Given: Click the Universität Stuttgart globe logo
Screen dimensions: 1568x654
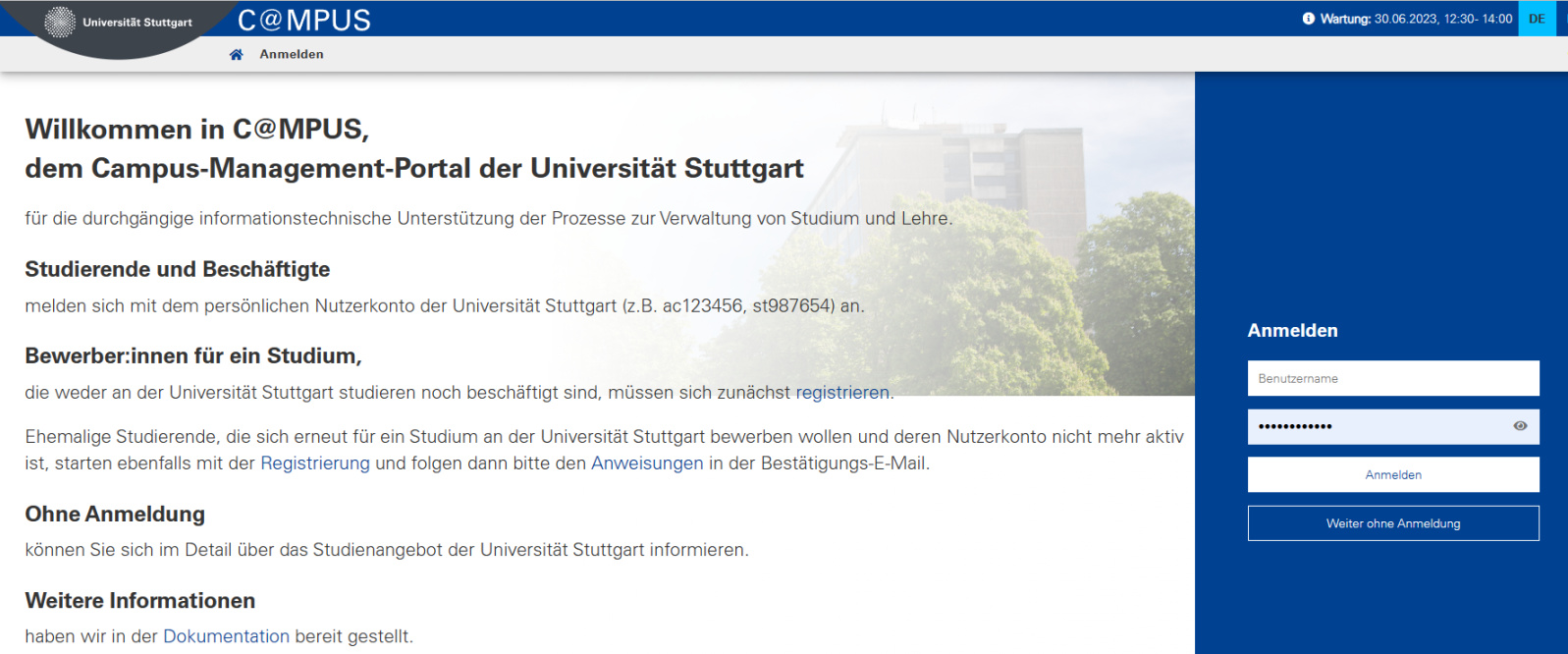Looking at the screenshot, I should (x=60, y=22).
